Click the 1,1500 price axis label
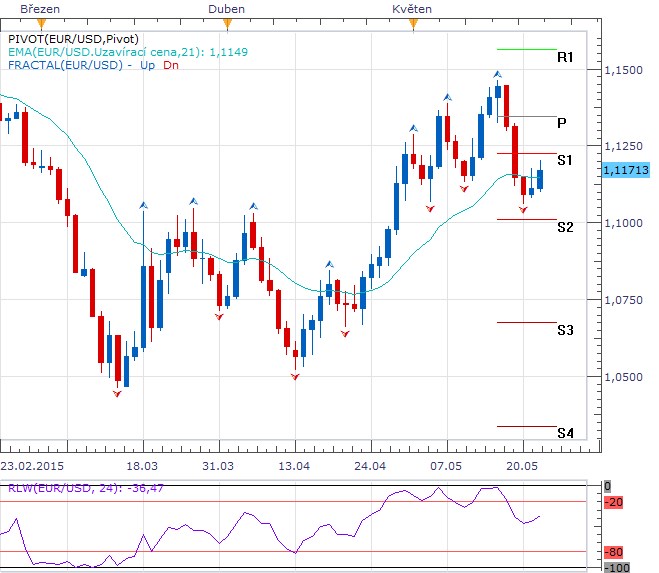Viewport: 659px width, 573px height. point(623,70)
